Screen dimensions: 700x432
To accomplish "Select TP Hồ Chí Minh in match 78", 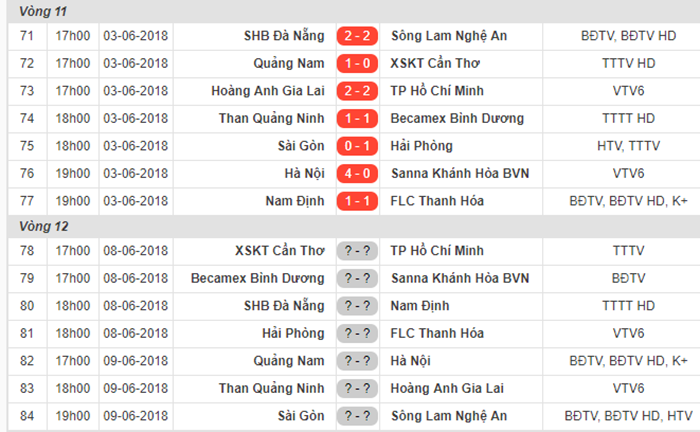I will 437,251.
